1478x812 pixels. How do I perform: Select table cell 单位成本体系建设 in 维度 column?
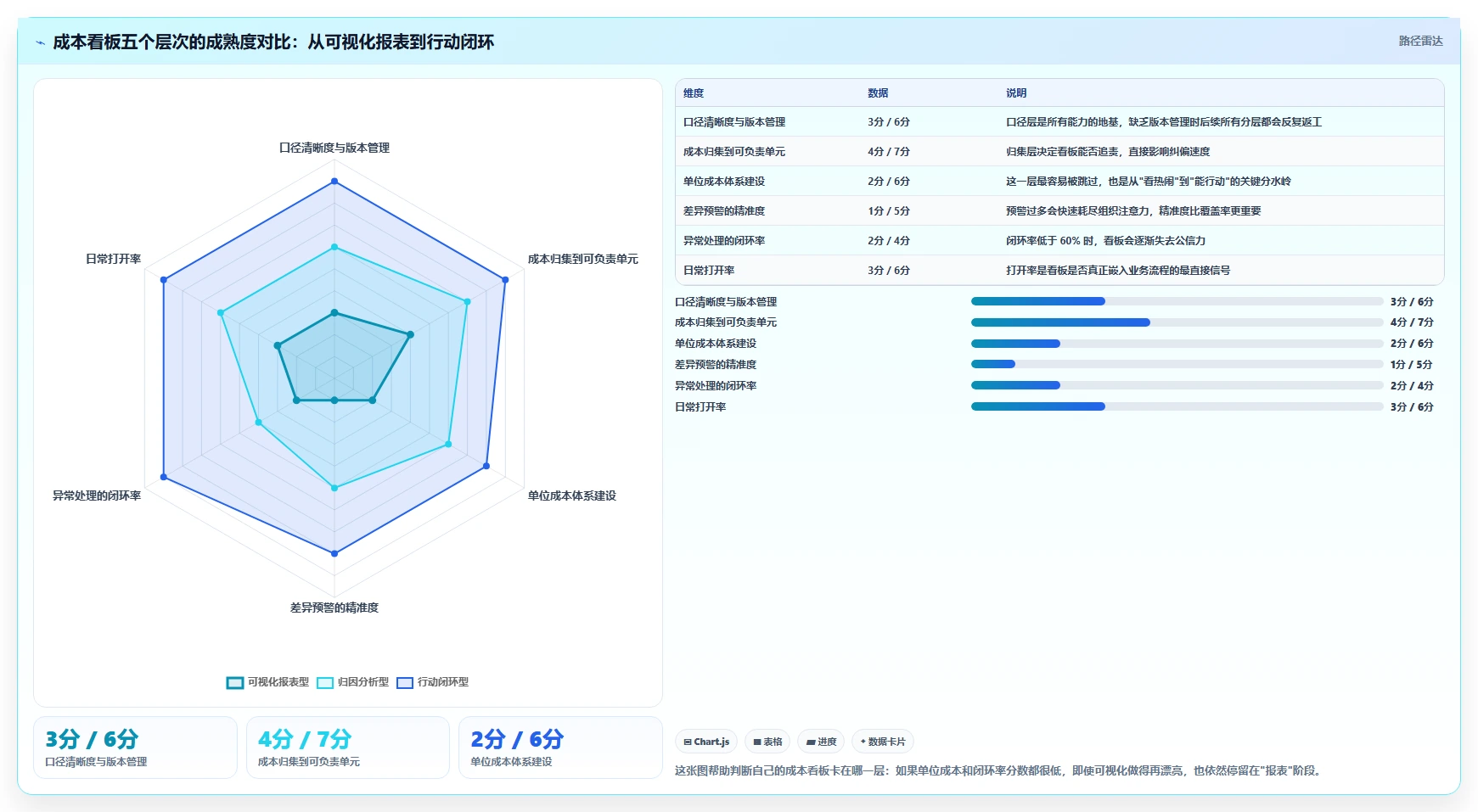[724, 182]
